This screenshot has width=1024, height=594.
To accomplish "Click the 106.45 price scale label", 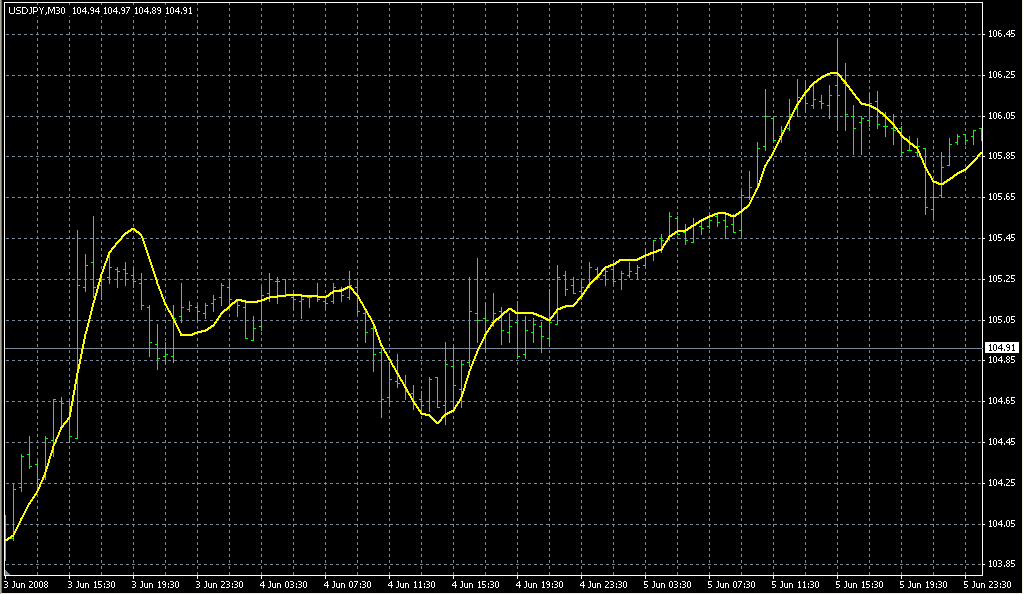I will [1001, 34].
